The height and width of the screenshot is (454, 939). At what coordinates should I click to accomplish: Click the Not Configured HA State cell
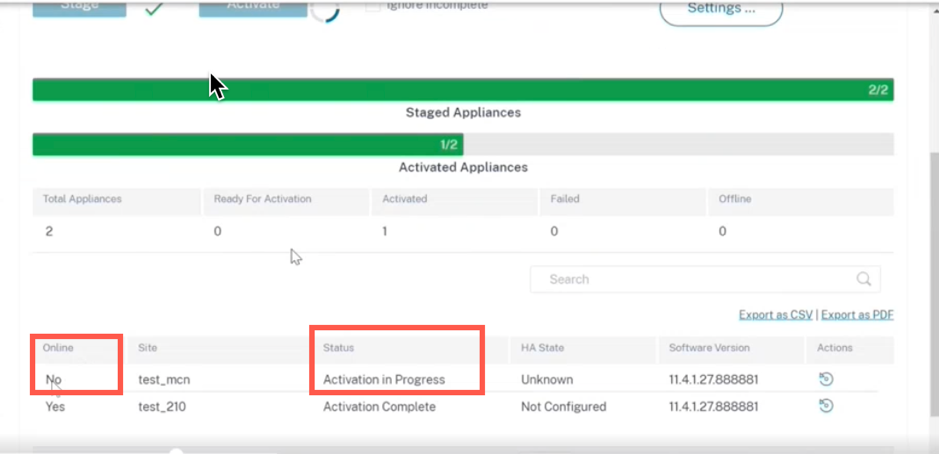[x=564, y=407]
